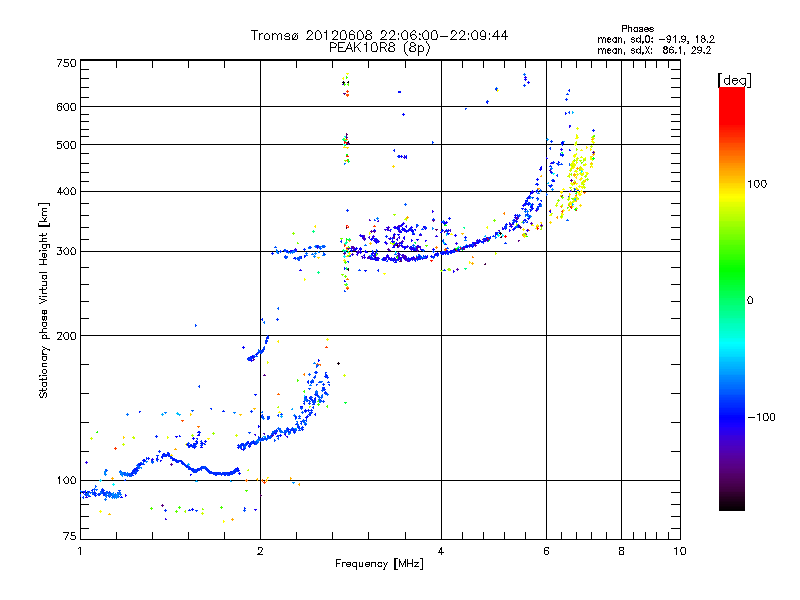The image size is (800, 600).
Task: Click the y-axis tick label '75'
Action: click(70, 536)
